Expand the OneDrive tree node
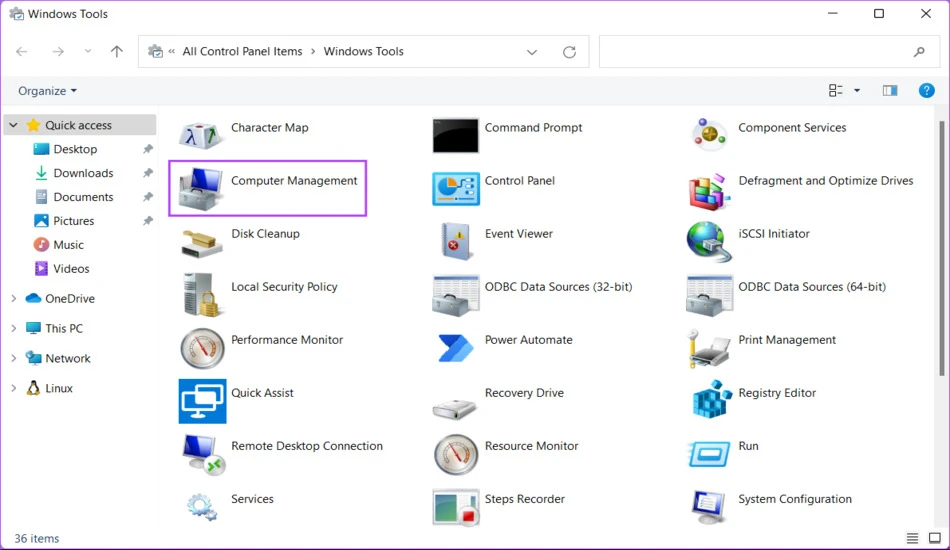The image size is (950, 550). [13, 299]
